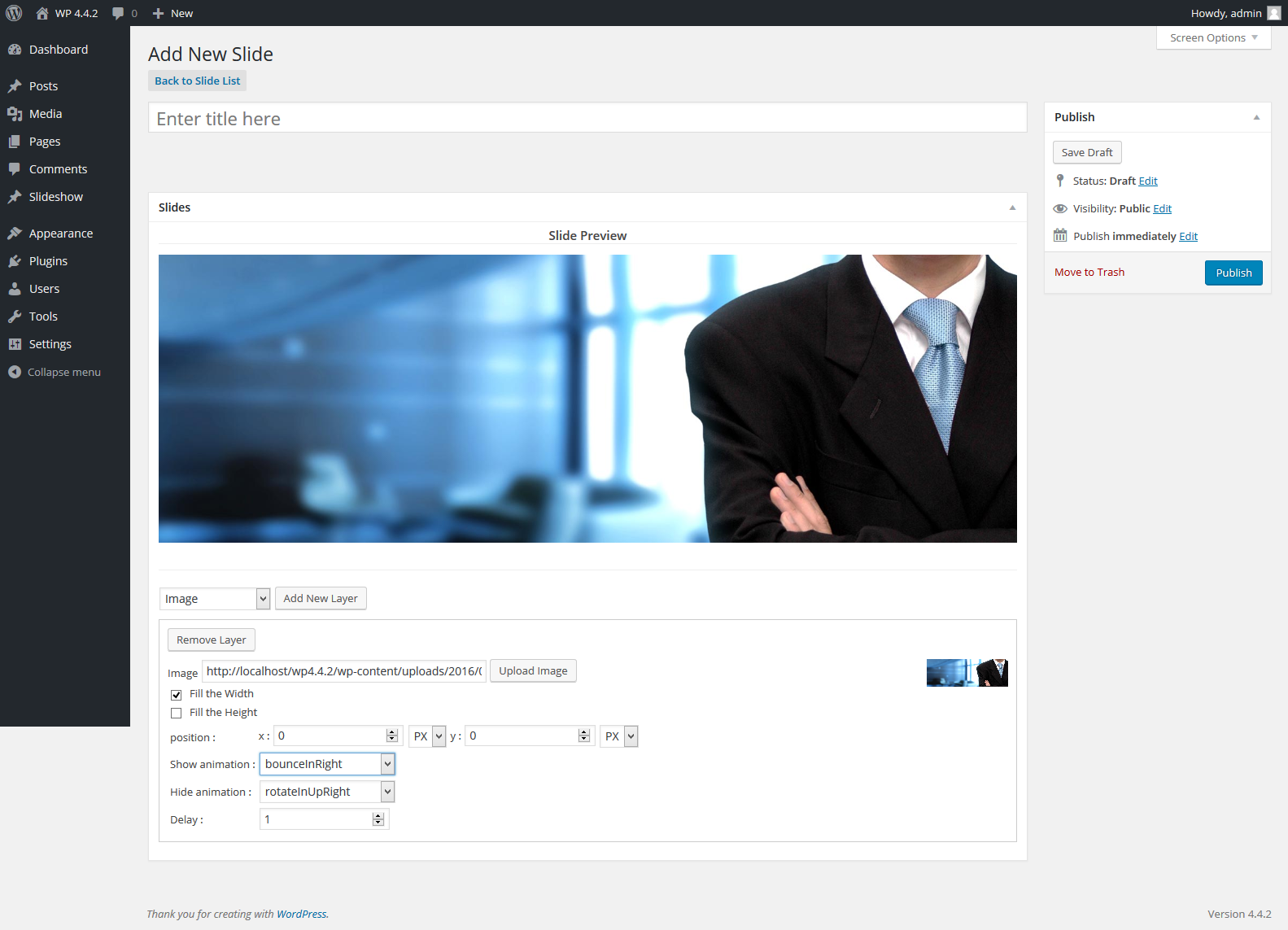Click the Posts pin icon
Viewport: 1288px width, 930px height.
click(x=15, y=86)
